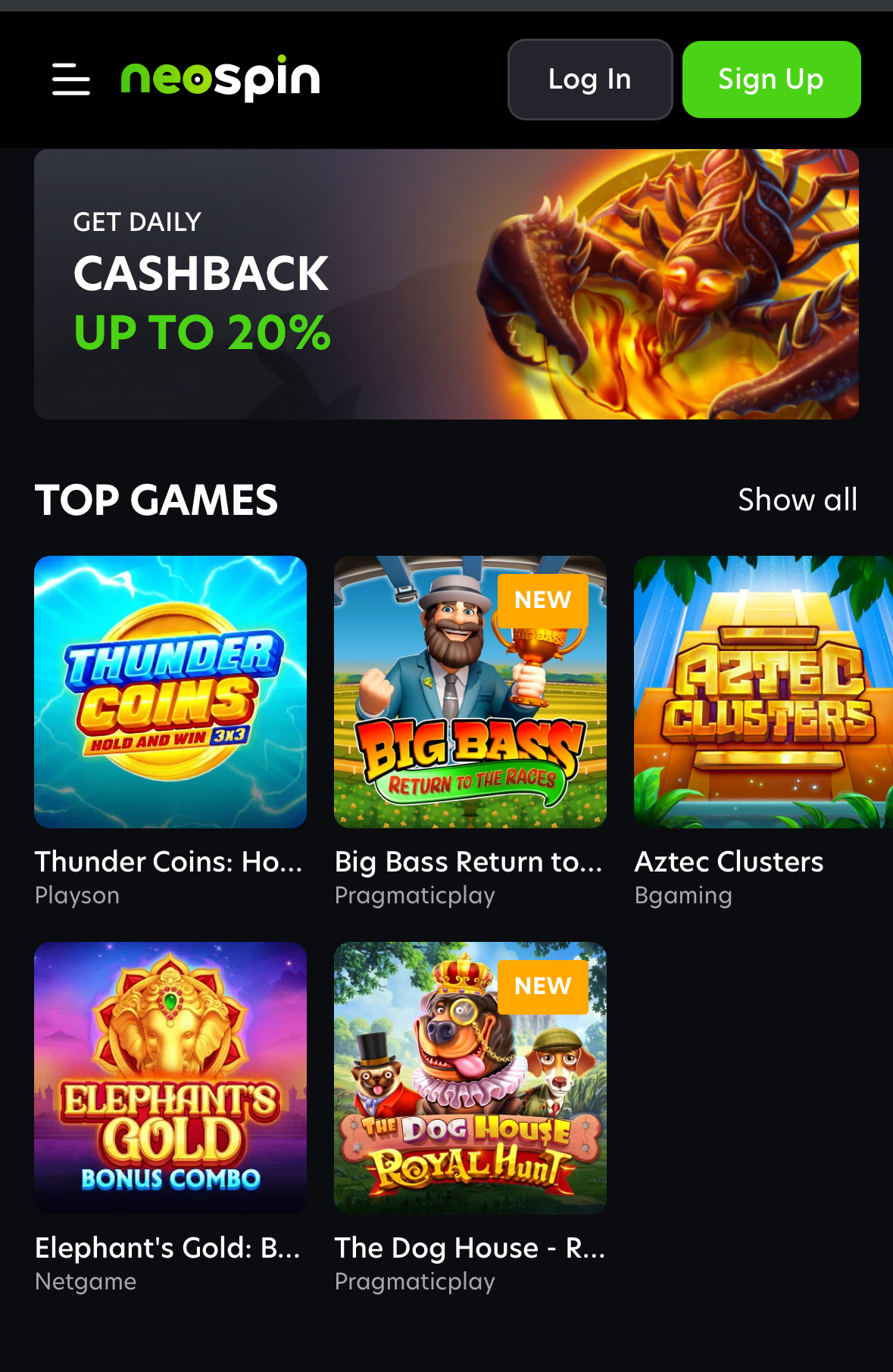Open the hamburger menu

pyautogui.click(x=71, y=80)
